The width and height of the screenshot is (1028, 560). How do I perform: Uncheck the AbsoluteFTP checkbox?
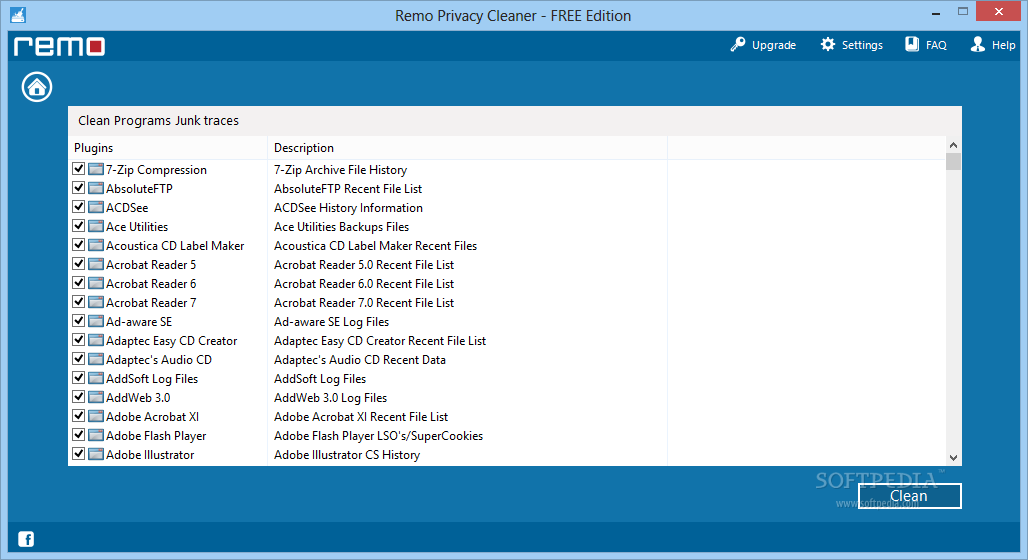[x=79, y=188]
